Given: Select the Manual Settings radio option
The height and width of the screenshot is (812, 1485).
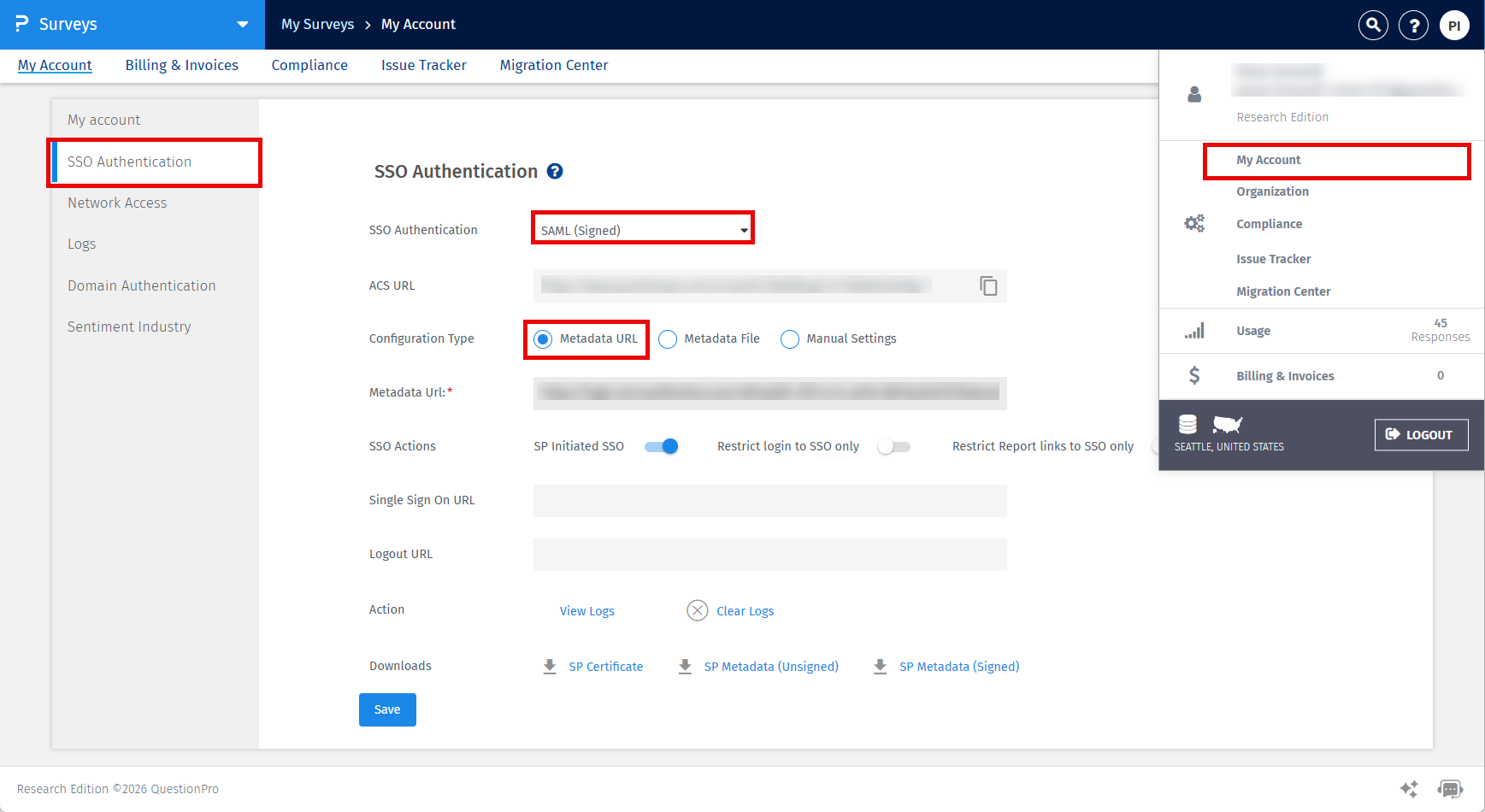Looking at the screenshot, I should [790, 339].
